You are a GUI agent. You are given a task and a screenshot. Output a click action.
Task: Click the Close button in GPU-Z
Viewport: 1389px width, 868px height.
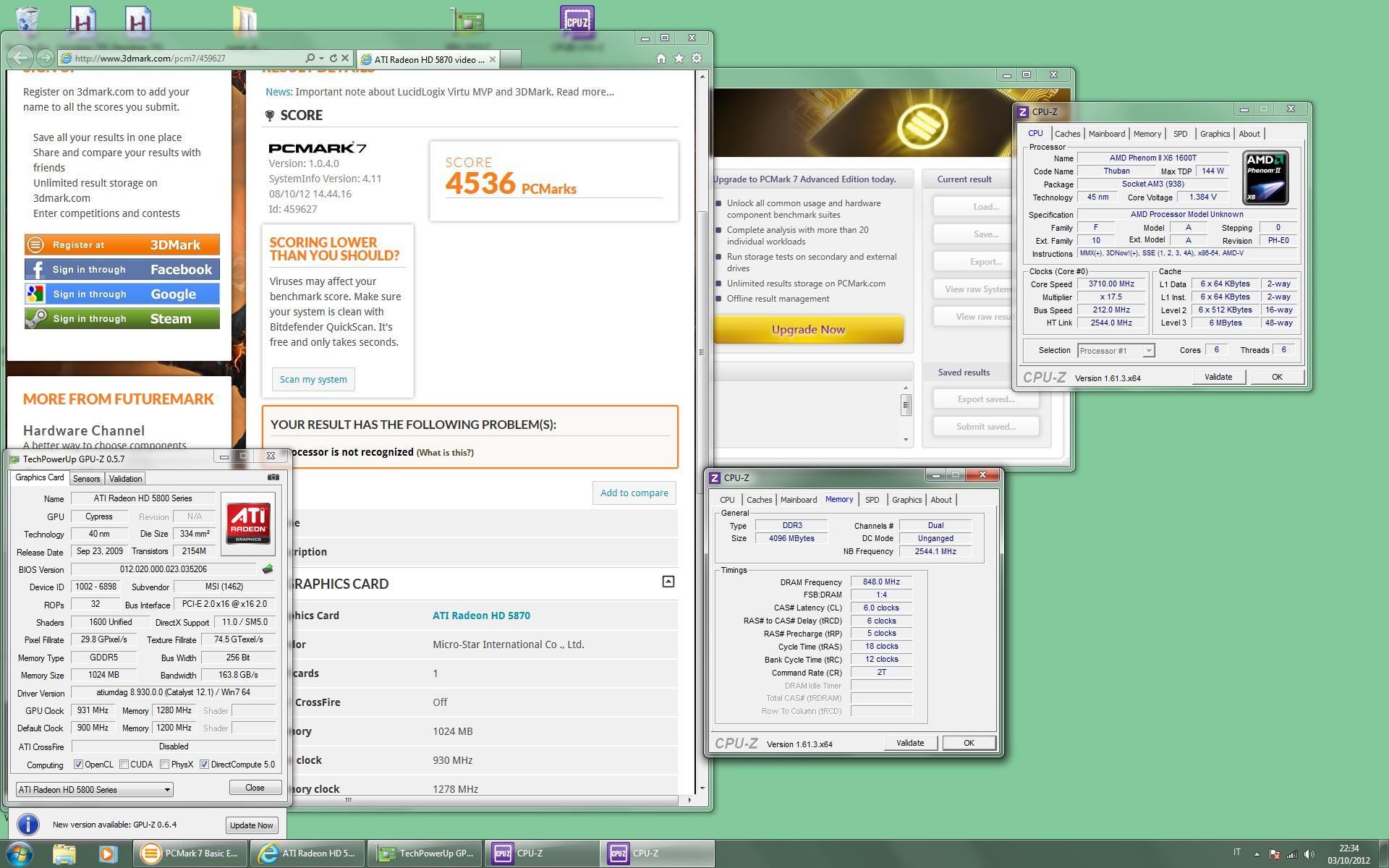click(x=255, y=788)
